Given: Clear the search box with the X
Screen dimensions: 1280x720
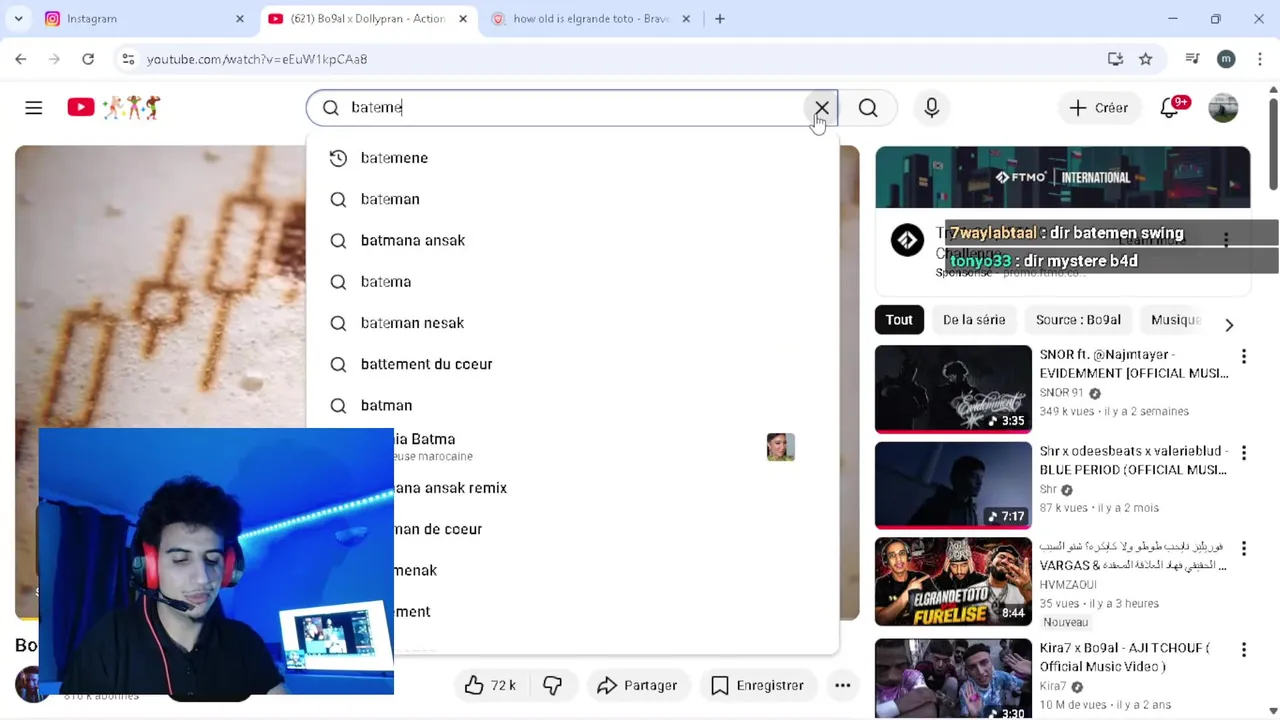Looking at the screenshot, I should pyautogui.click(x=821, y=108).
